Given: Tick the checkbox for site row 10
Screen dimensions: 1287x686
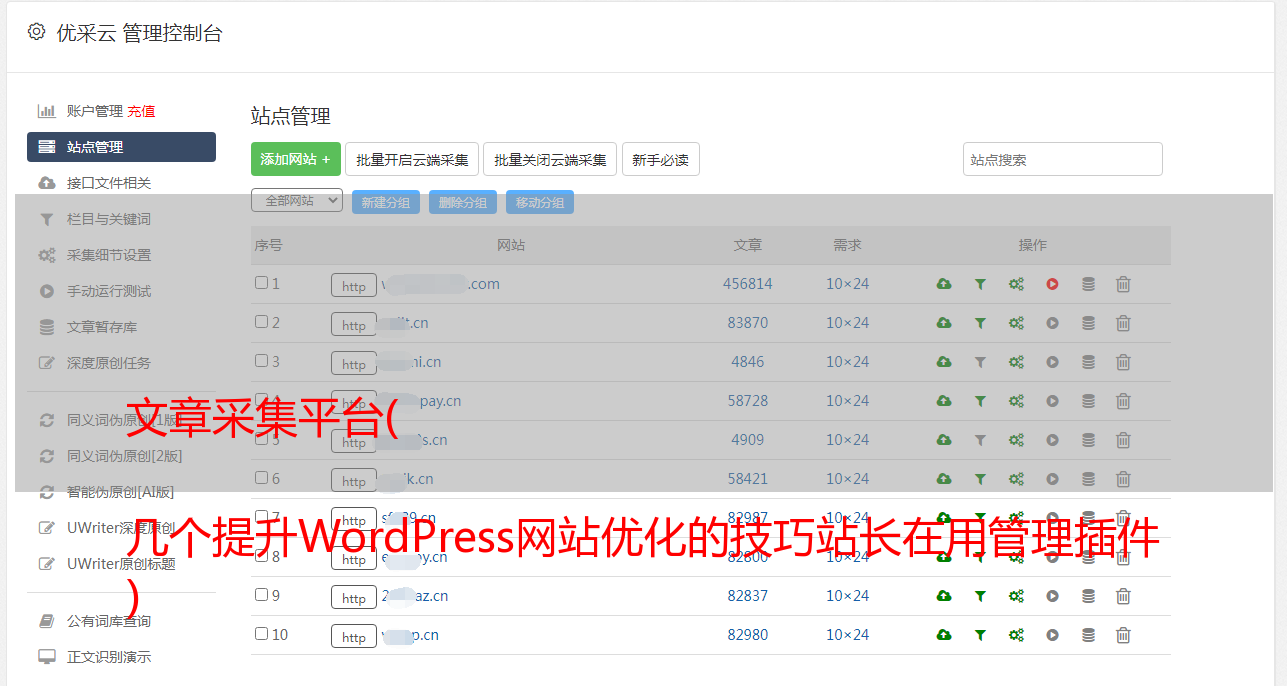Looking at the screenshot, I should [261, 634].
